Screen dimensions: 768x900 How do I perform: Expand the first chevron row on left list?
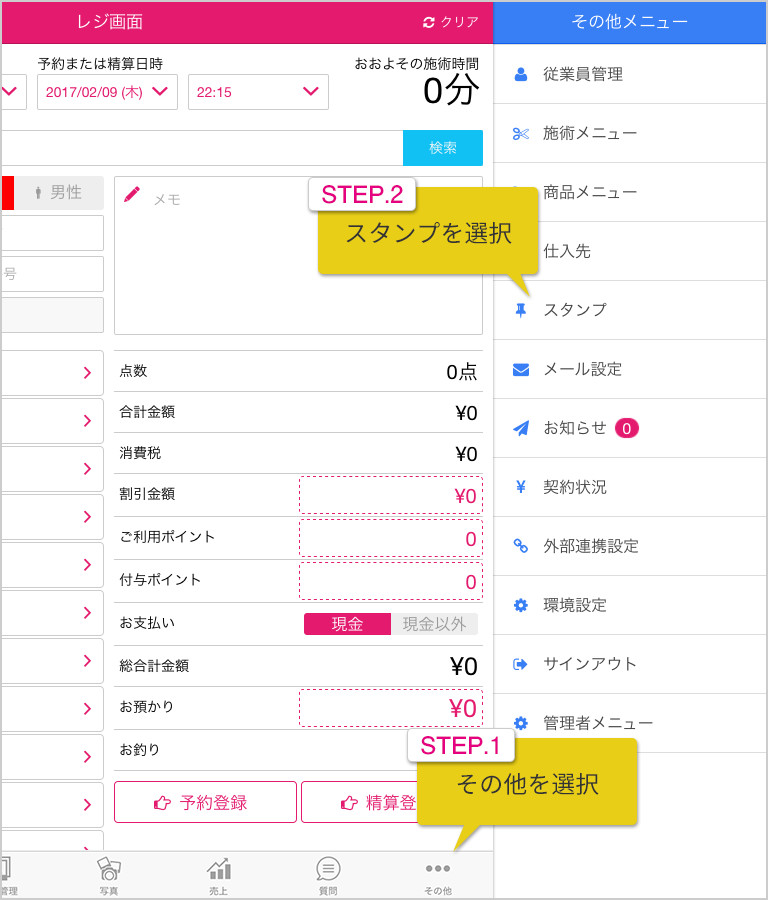(52, 373)
